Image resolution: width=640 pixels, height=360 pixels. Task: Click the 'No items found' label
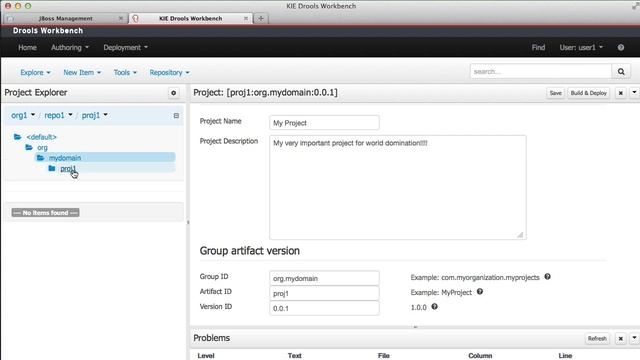tap(45, 213)
